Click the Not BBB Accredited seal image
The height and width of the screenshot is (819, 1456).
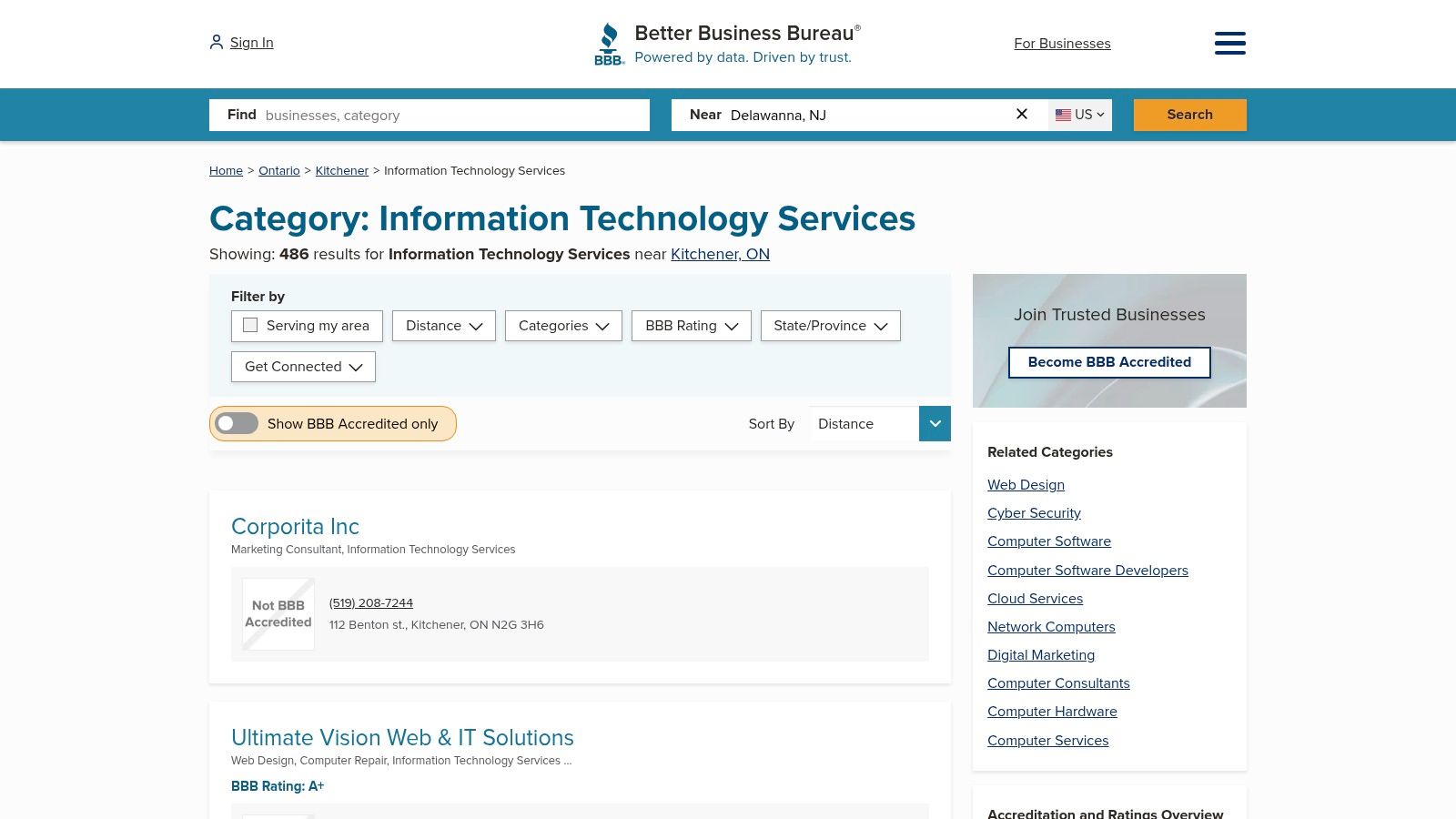(278, 613)
